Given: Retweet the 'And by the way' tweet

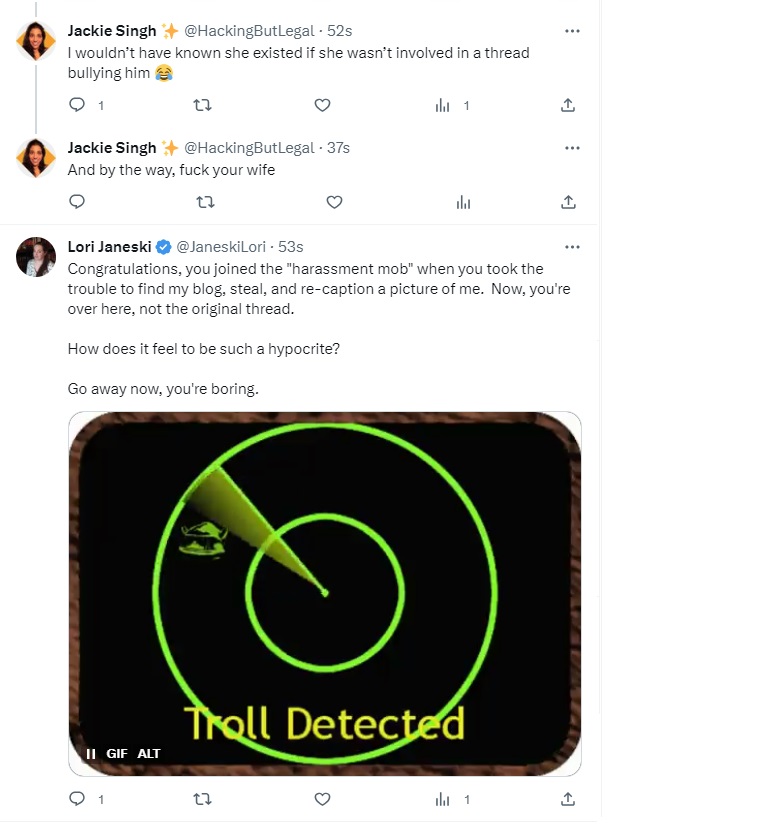Looking at the screenshot, I should click(206, 202).
